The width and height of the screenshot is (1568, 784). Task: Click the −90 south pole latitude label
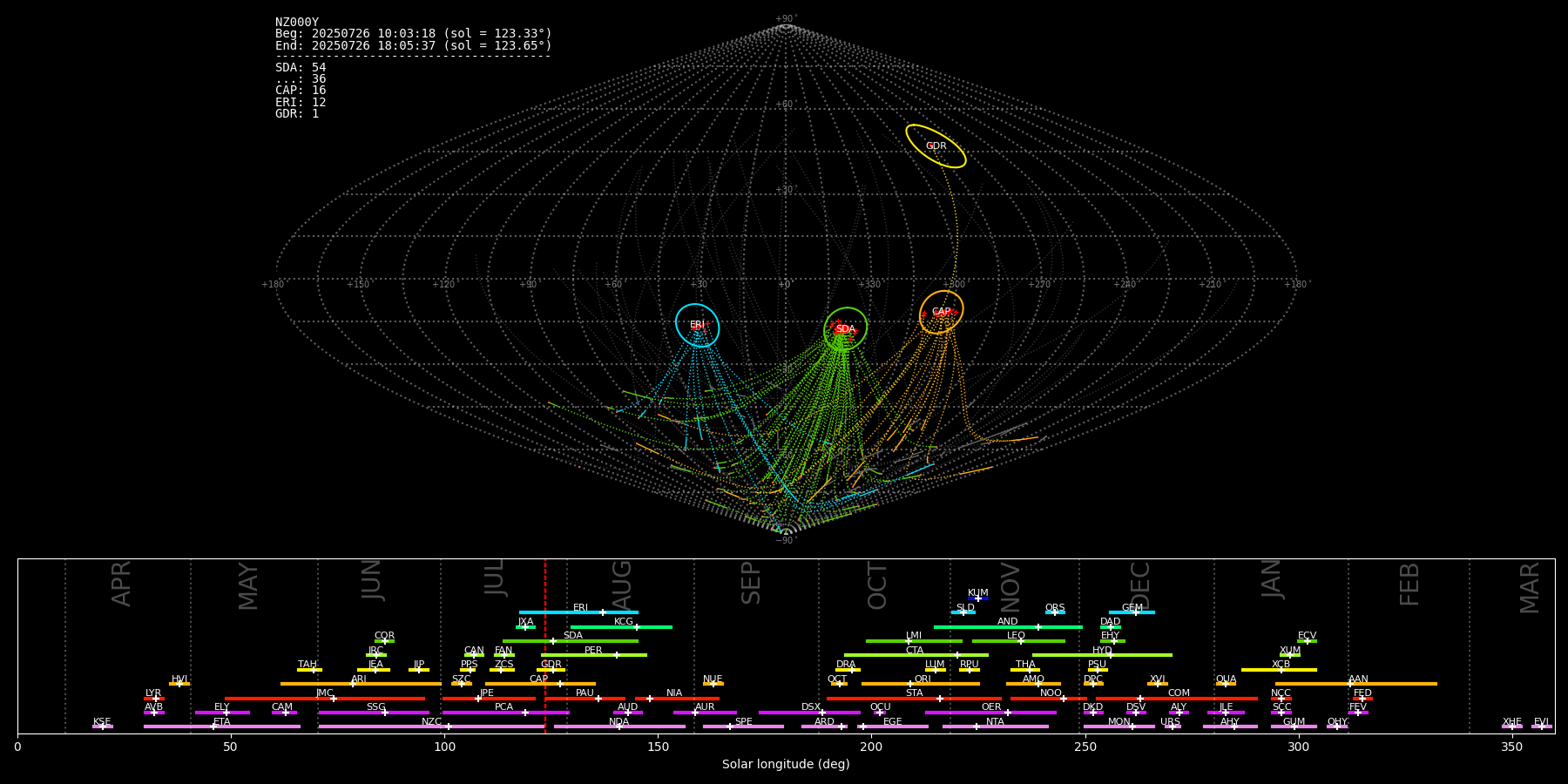(x=785, y=540)
